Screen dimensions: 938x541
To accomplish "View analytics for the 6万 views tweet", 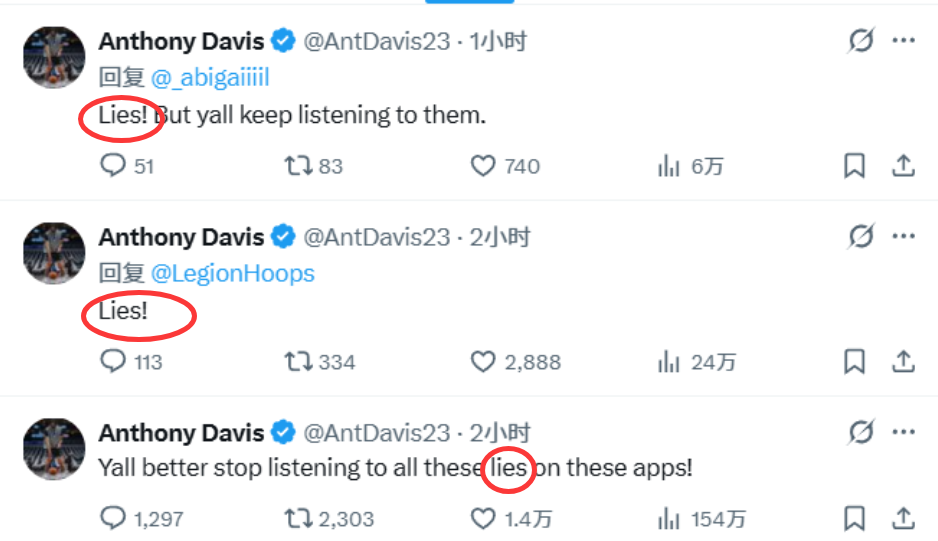I will tap(668, 165).
